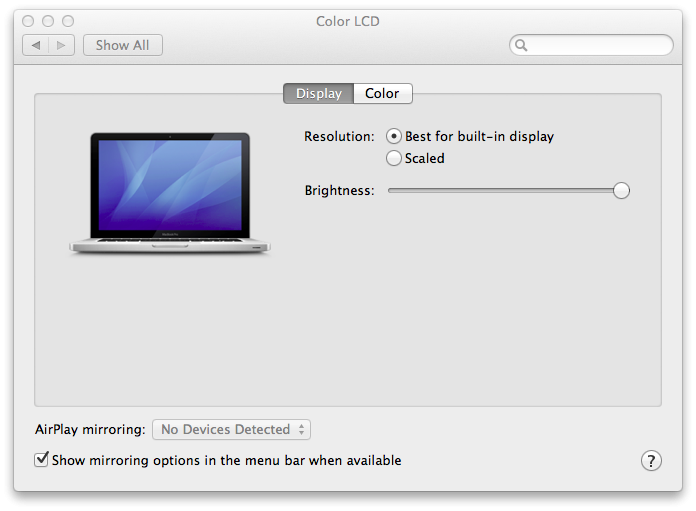Click the MacBook display image

[169, 192]
